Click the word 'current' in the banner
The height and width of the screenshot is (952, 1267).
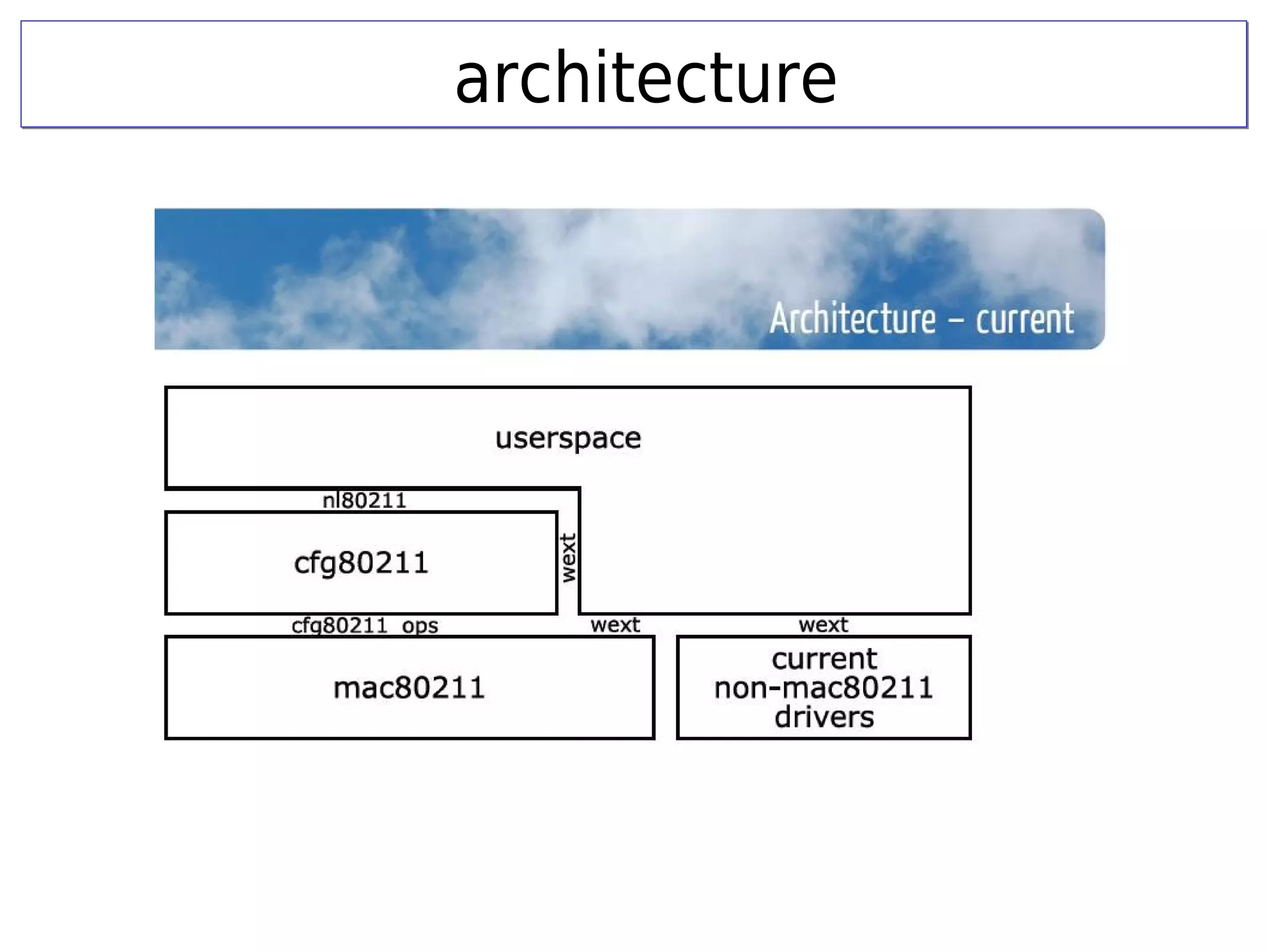1024,319
